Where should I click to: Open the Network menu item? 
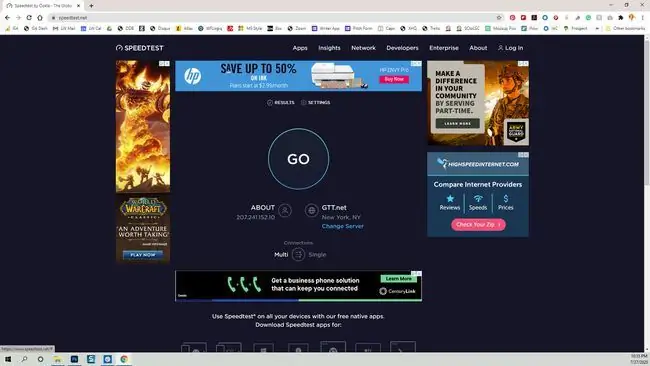[x=363, y=48]
